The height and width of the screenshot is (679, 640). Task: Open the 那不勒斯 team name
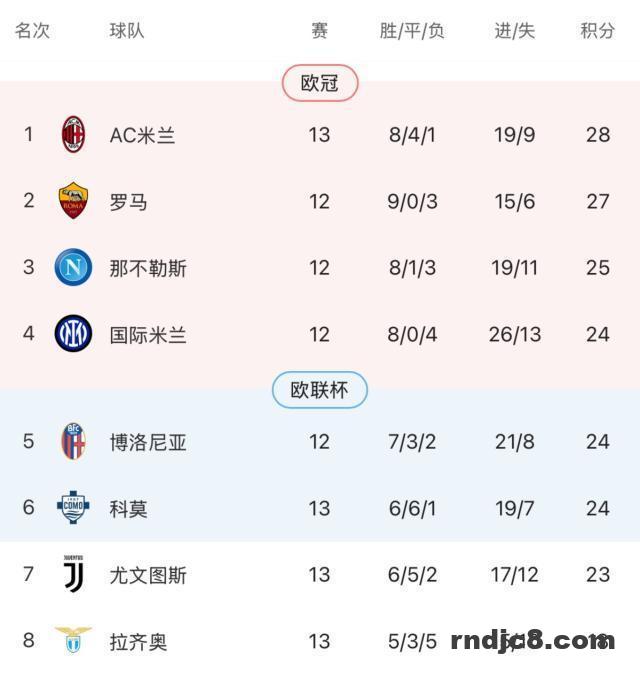[x=148, y=268]
